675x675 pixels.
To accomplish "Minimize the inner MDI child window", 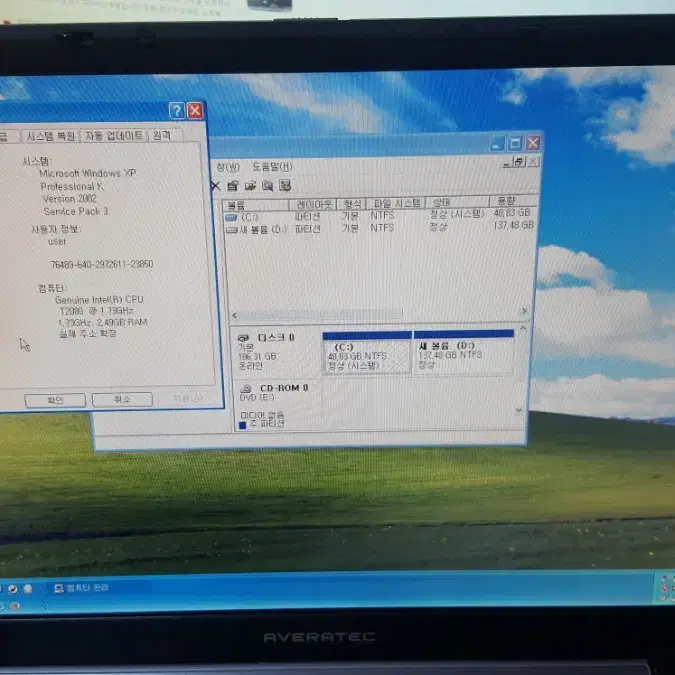I will tap(506, 163).
